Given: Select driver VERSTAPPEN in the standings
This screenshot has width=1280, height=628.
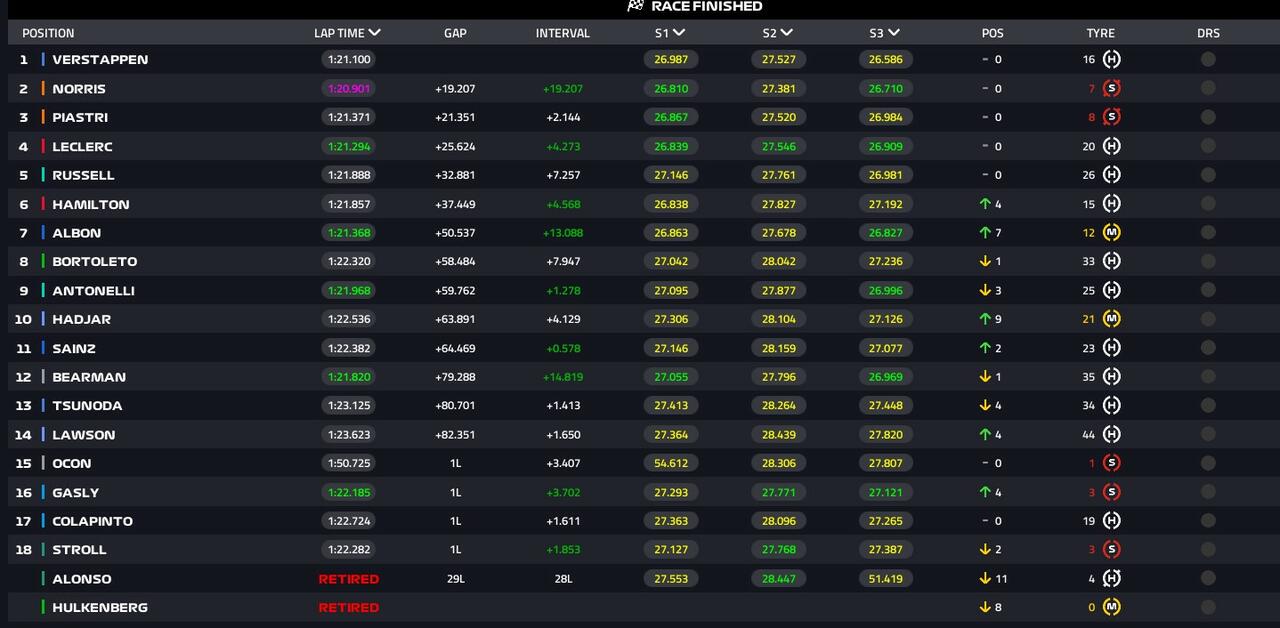Looking at the screenshot, I should 100,59.
